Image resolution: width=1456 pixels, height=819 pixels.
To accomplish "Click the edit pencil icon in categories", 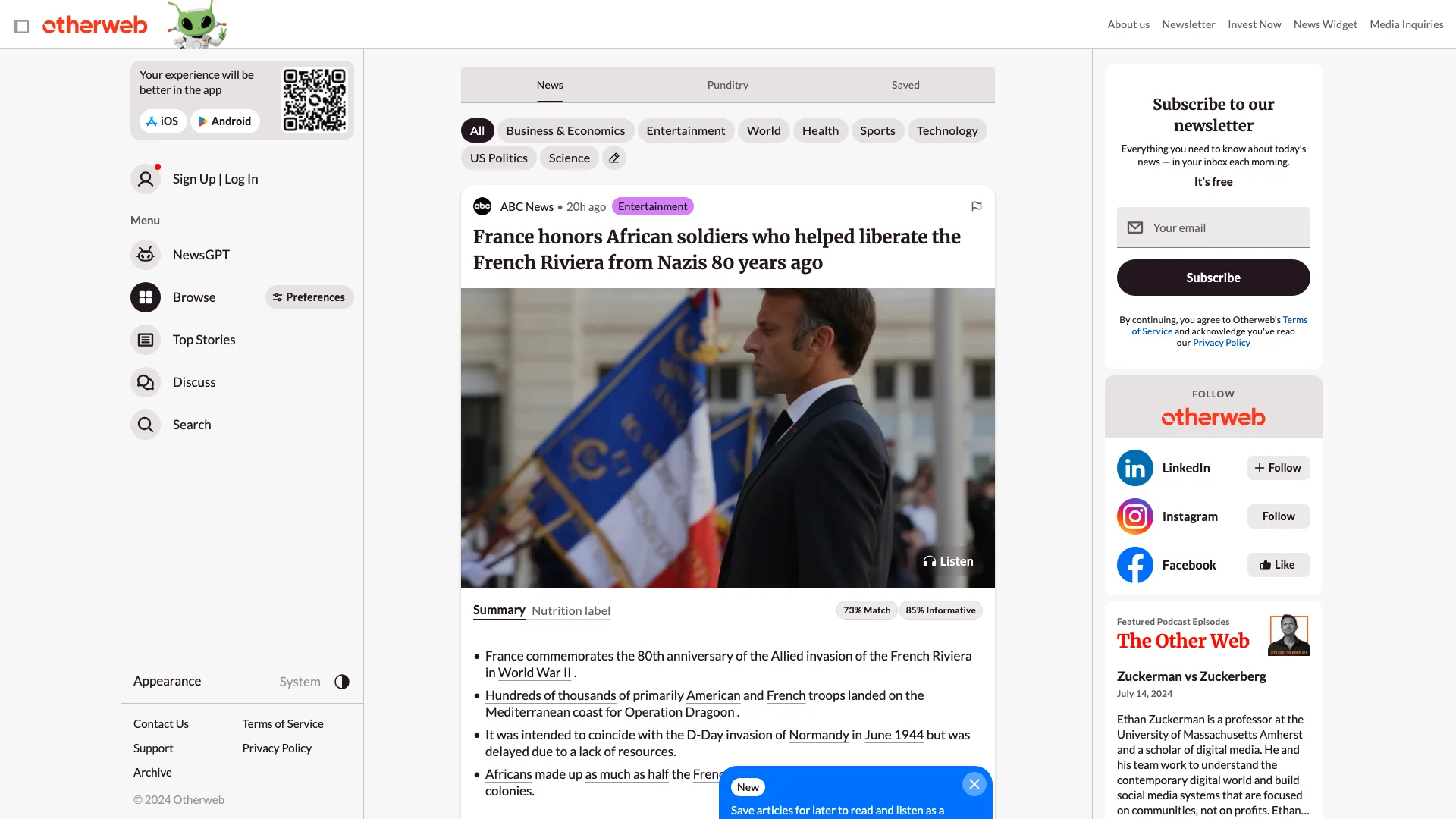I will coord(614,157).
